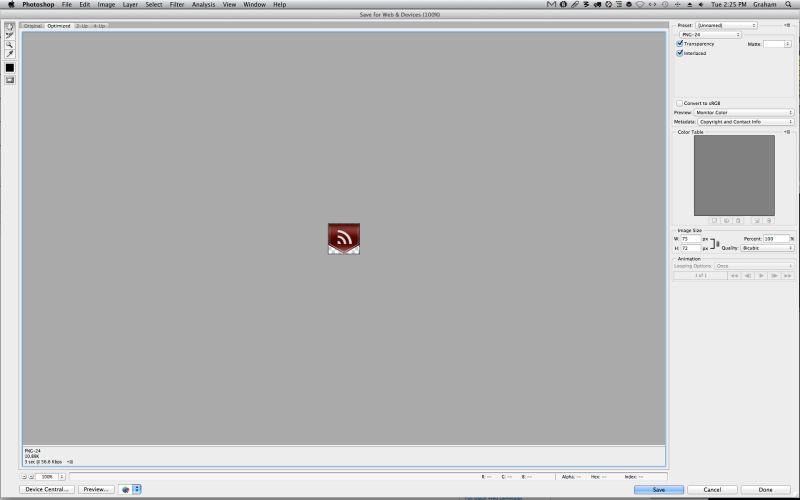800x500 pixels.
Task: Click the lock color icon
Action: click(738, 221)
